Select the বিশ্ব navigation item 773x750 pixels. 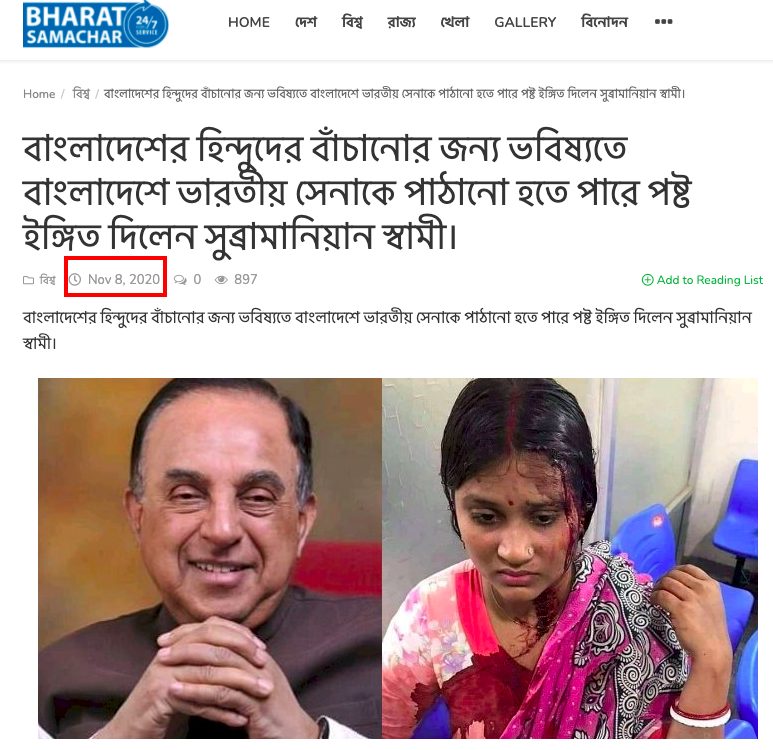click(x=352, y=22)
